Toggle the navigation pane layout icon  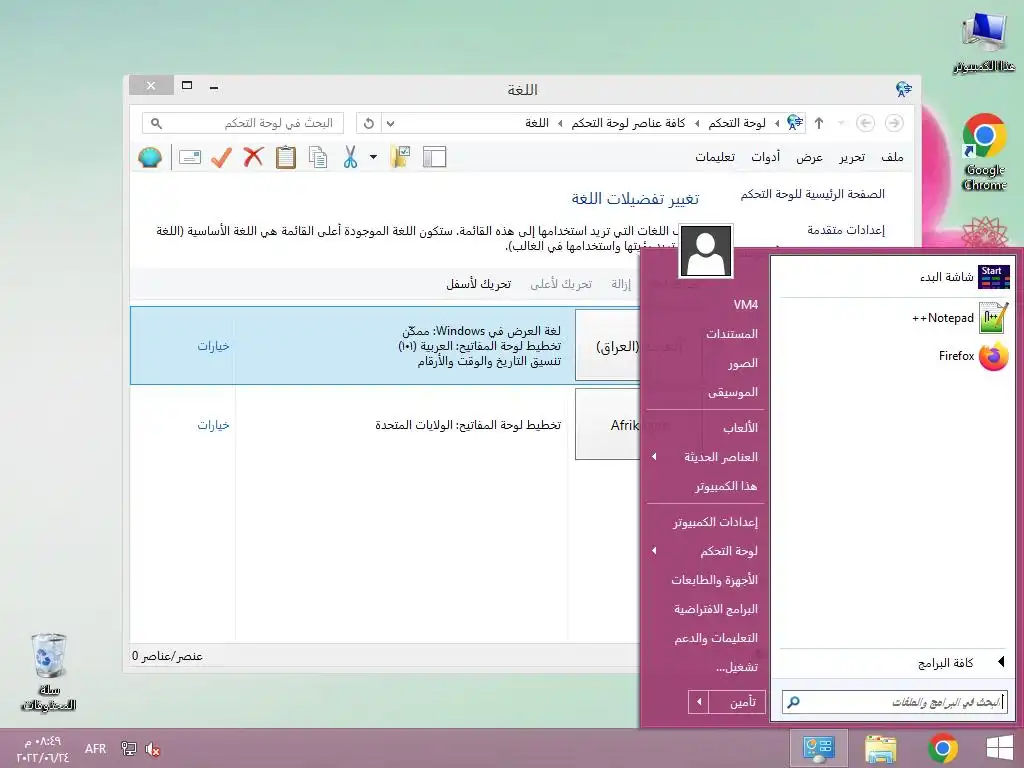pos(434,157)
